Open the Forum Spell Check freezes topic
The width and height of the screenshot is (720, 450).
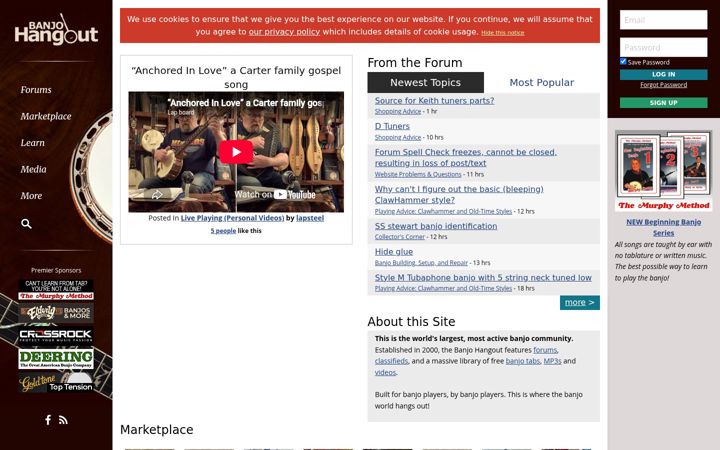(x=466, y=158)
